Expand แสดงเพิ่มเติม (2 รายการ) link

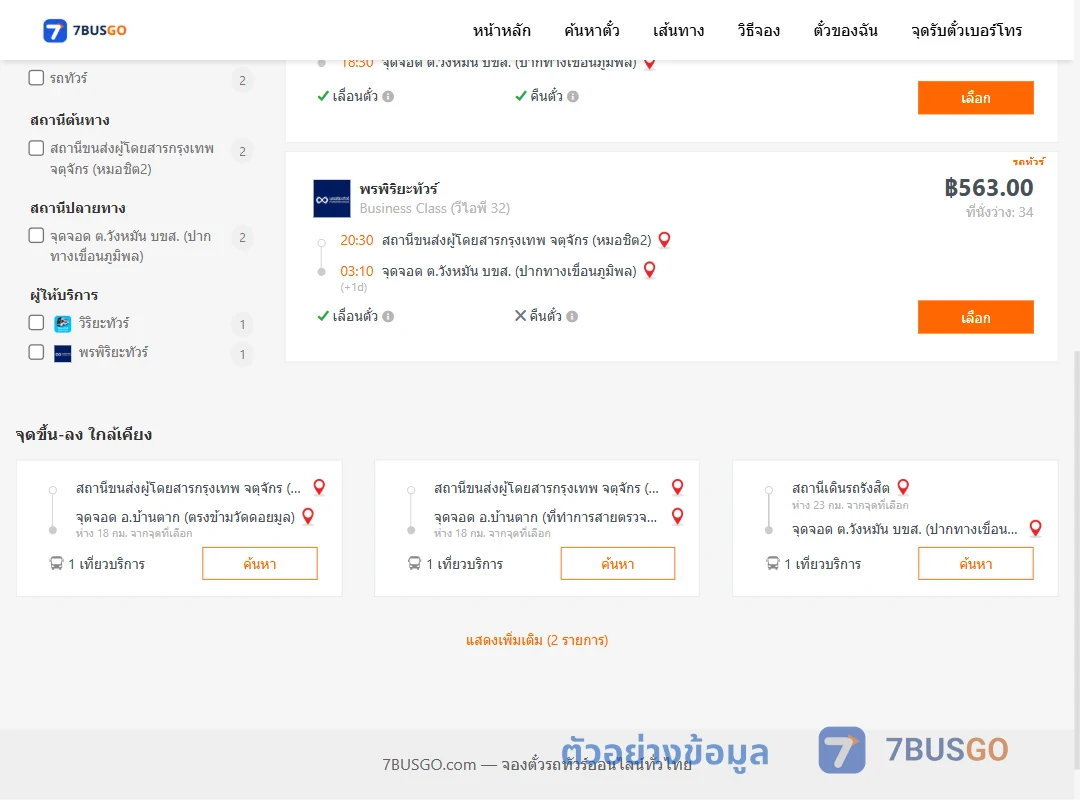click(x=537, y=640)
